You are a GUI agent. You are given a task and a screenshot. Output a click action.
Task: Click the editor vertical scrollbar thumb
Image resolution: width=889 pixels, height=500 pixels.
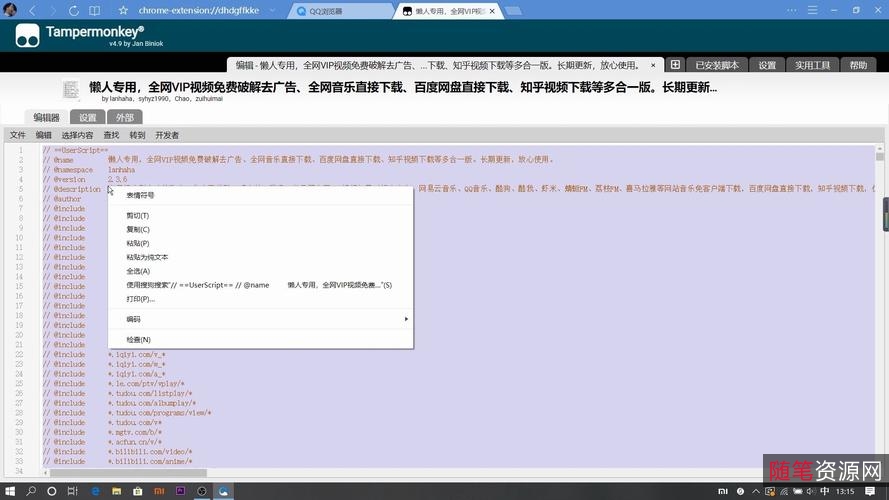[x=879, y=157]
